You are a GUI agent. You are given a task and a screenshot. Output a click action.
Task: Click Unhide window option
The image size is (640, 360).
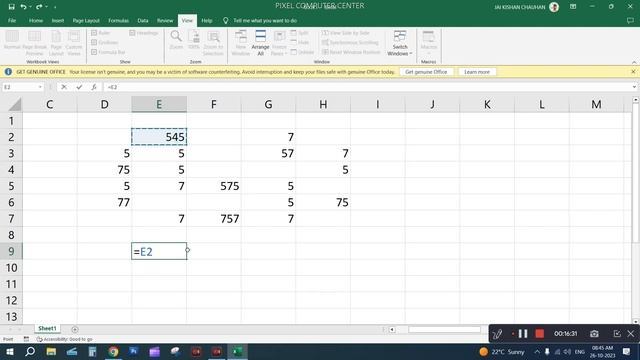pos(302,52)
